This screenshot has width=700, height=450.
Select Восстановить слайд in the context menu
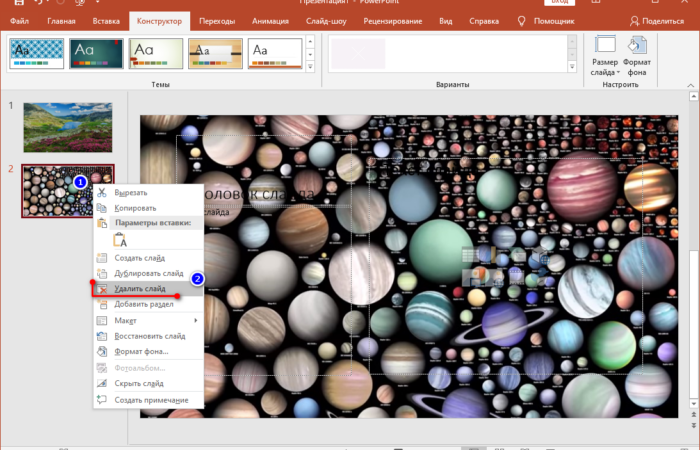(x=150, y=336)
